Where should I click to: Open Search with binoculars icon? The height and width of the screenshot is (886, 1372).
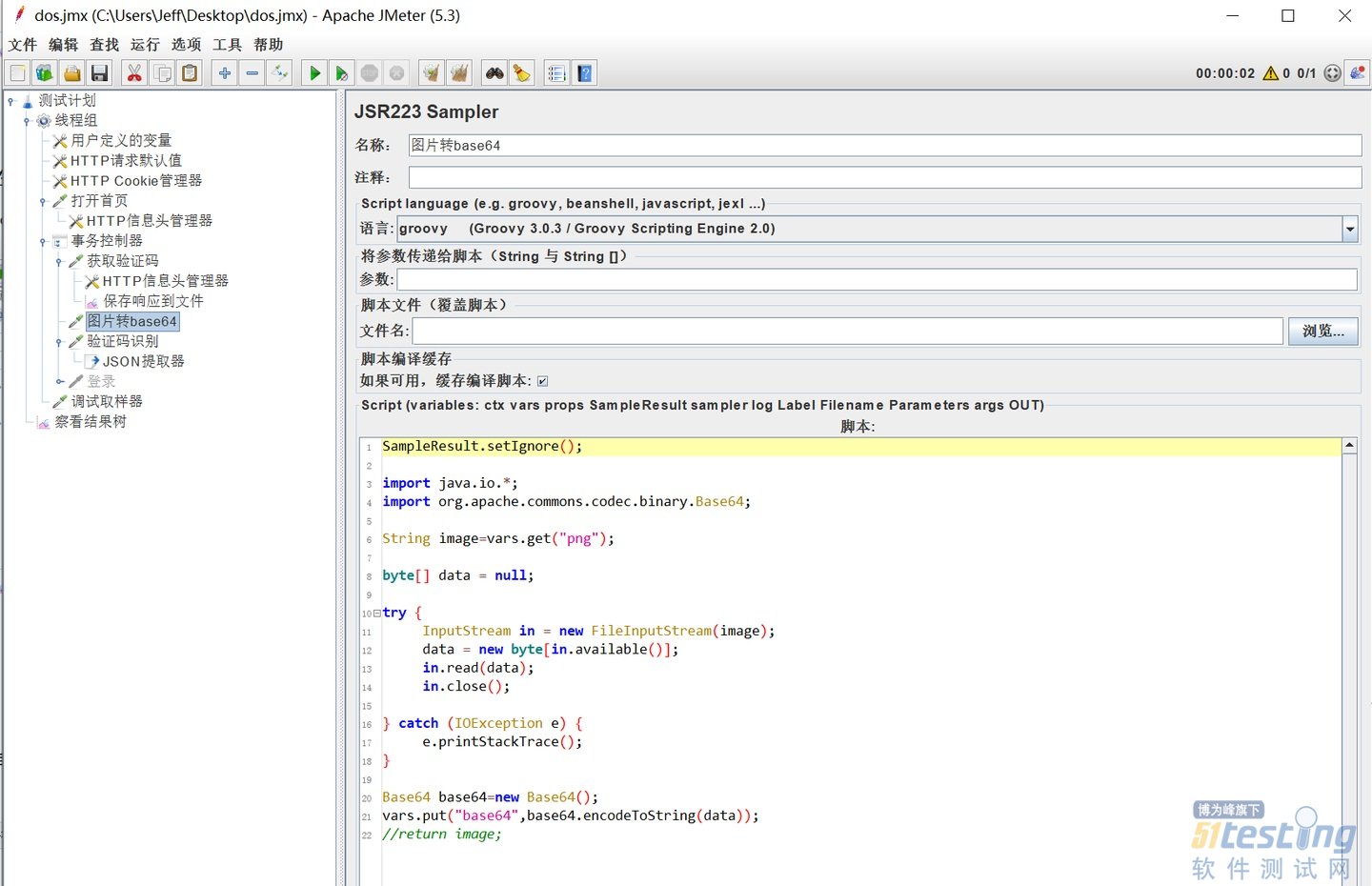[x=494, y=73]
